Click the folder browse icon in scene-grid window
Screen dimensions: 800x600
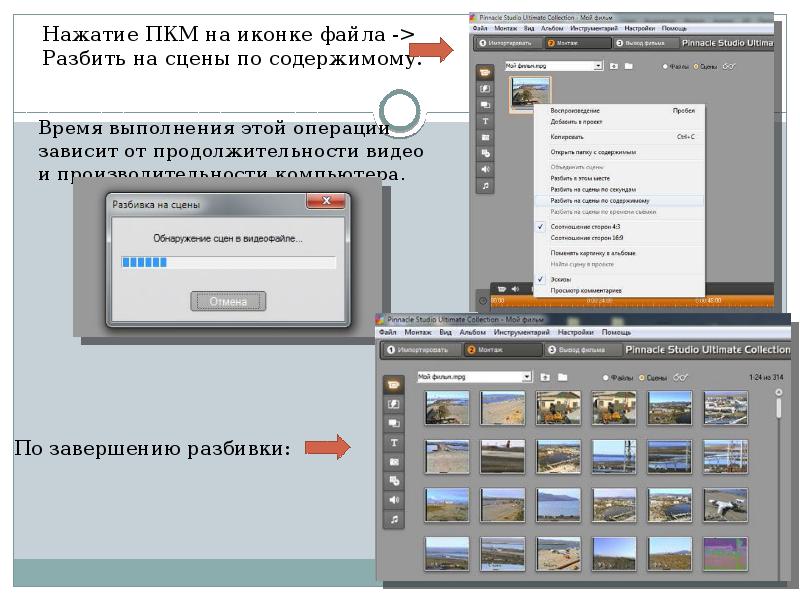563,377
